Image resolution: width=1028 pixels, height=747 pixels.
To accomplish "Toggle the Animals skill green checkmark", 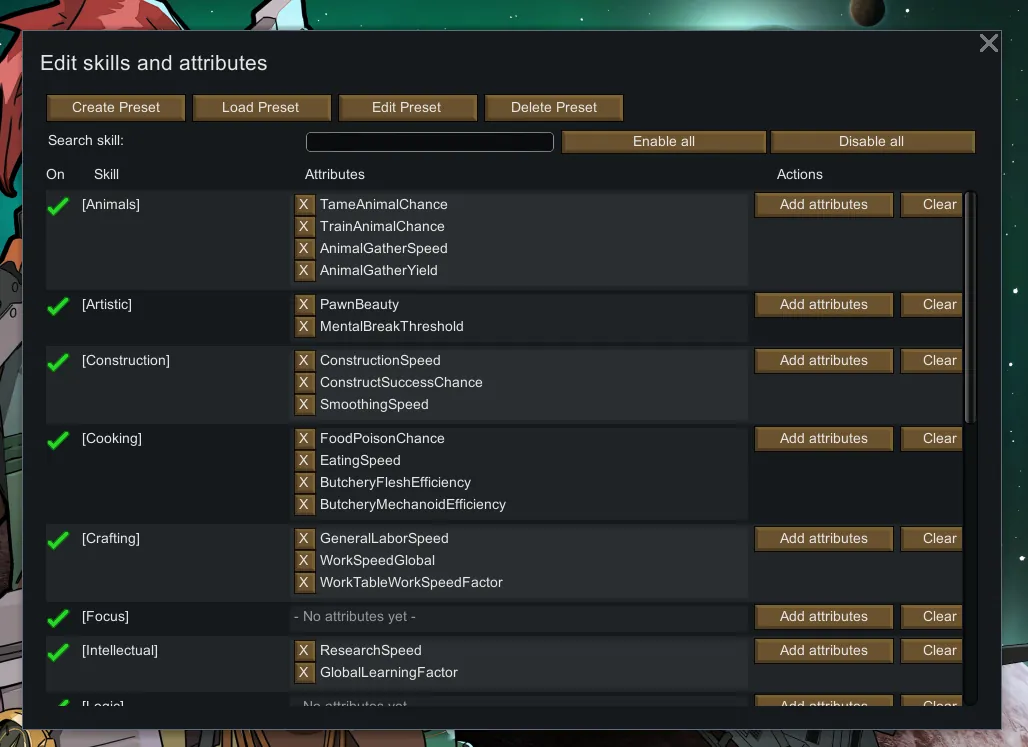I will pos(58,206).
